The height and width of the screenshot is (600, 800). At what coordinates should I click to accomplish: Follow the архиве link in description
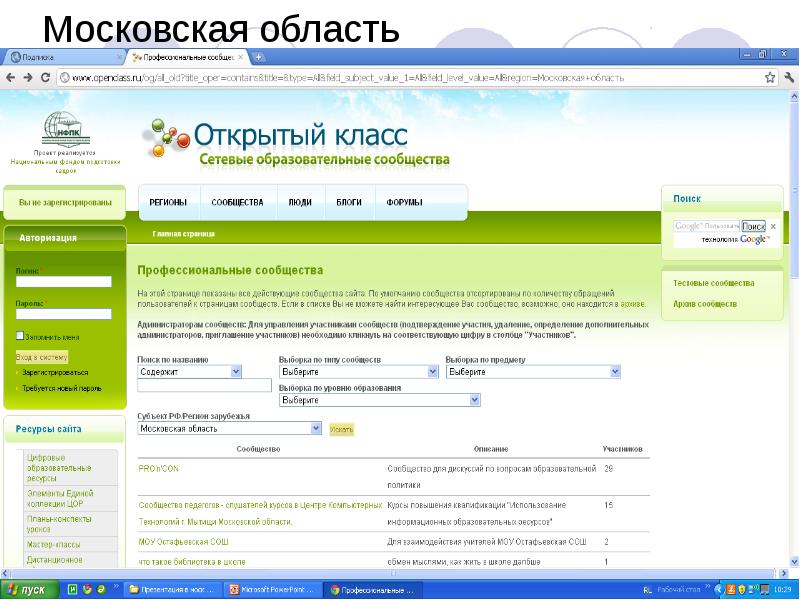633,304
